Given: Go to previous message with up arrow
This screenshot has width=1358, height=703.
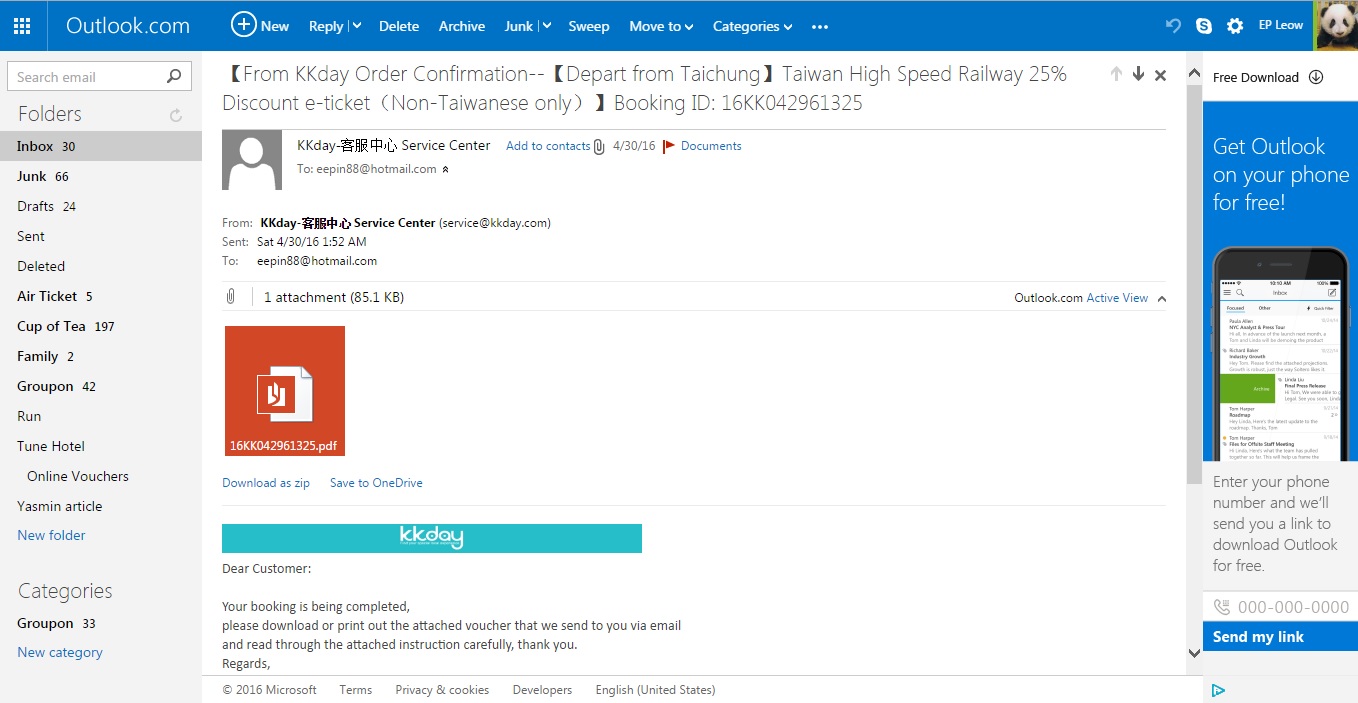Looking at the screenshot, I should (x=1116, y=74).
